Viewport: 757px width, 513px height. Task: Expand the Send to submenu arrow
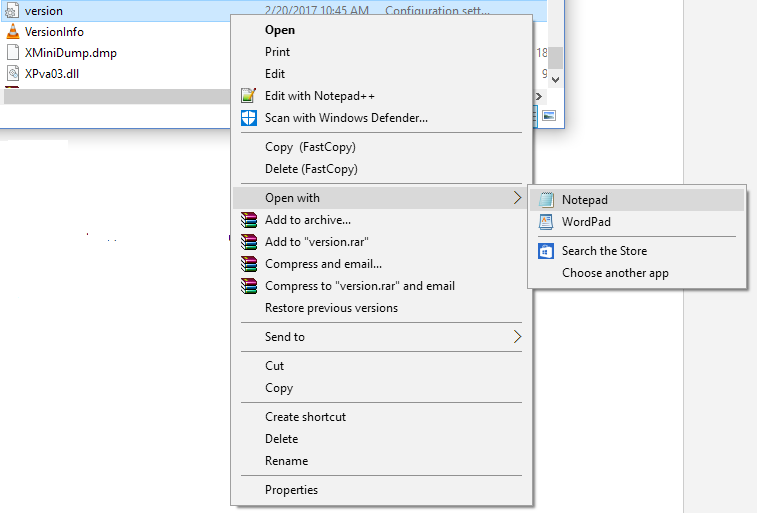(x=517, y=337)
